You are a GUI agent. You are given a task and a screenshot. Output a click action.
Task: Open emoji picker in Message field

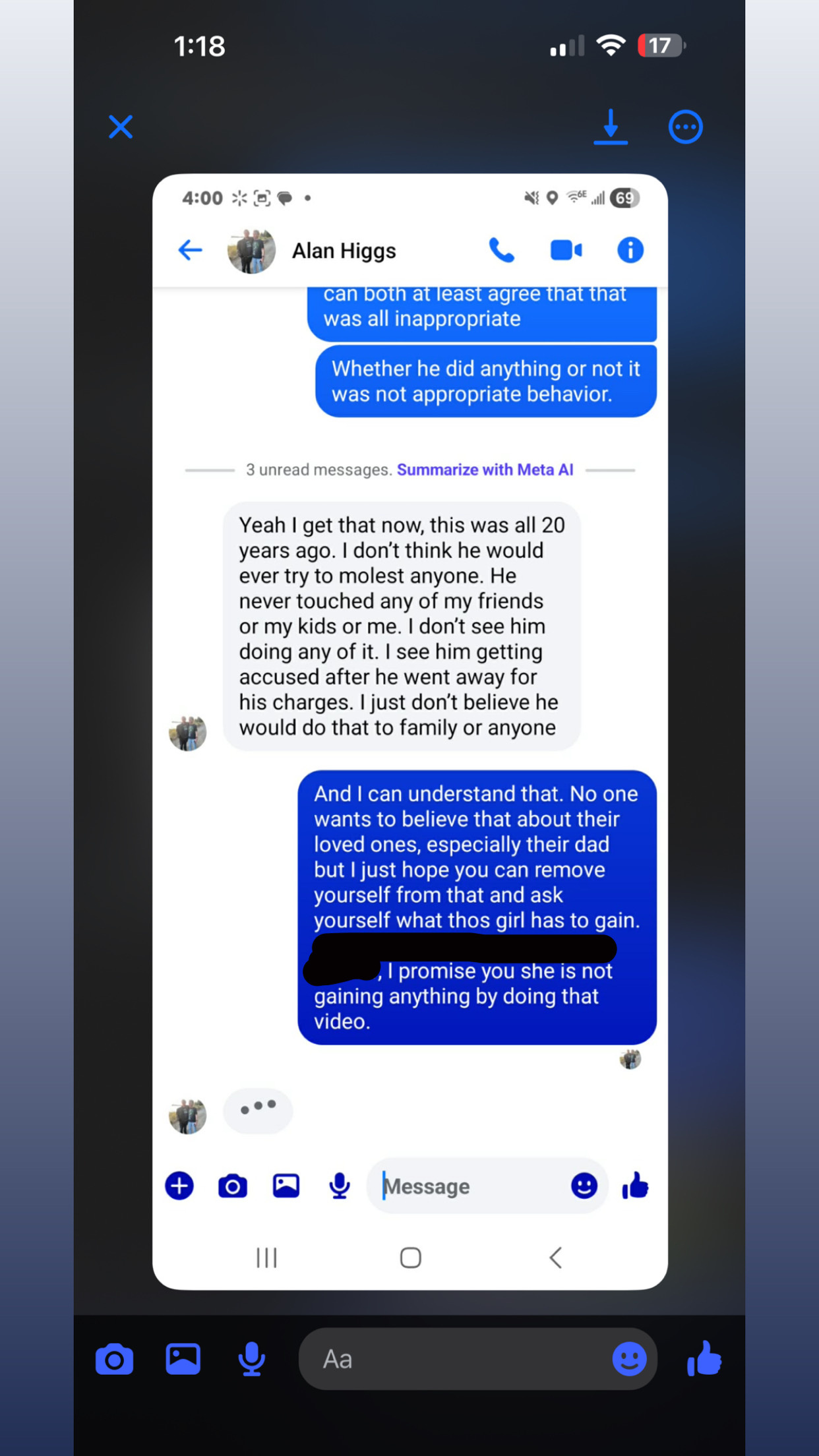point(584,1186)
